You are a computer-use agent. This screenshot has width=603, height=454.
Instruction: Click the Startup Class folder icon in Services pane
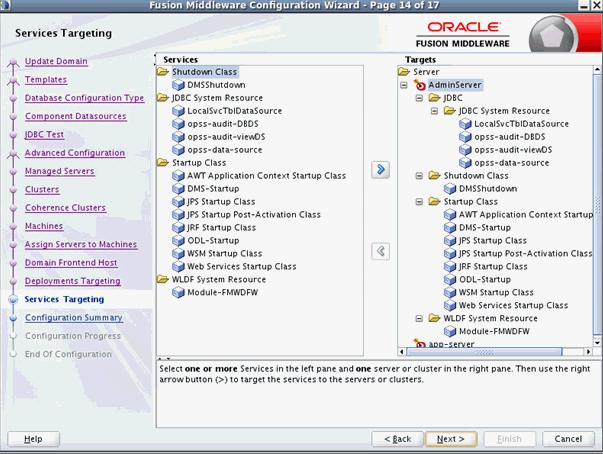(163, 163)
